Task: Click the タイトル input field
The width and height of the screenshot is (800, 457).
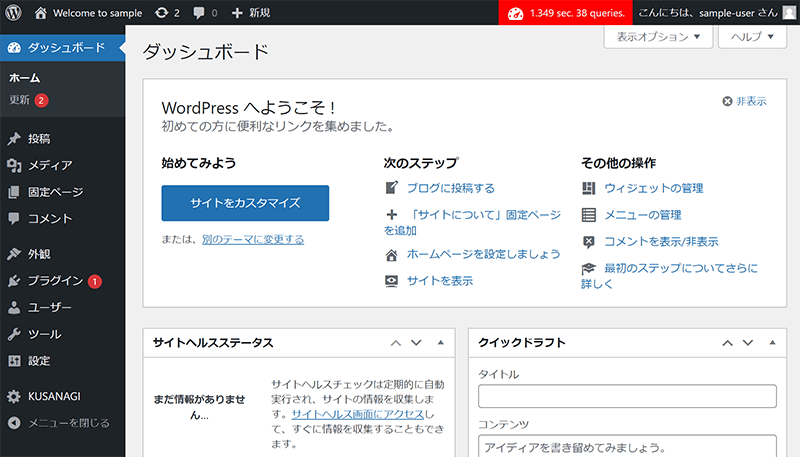Action: pyautogui.click(x=627, y=396)
